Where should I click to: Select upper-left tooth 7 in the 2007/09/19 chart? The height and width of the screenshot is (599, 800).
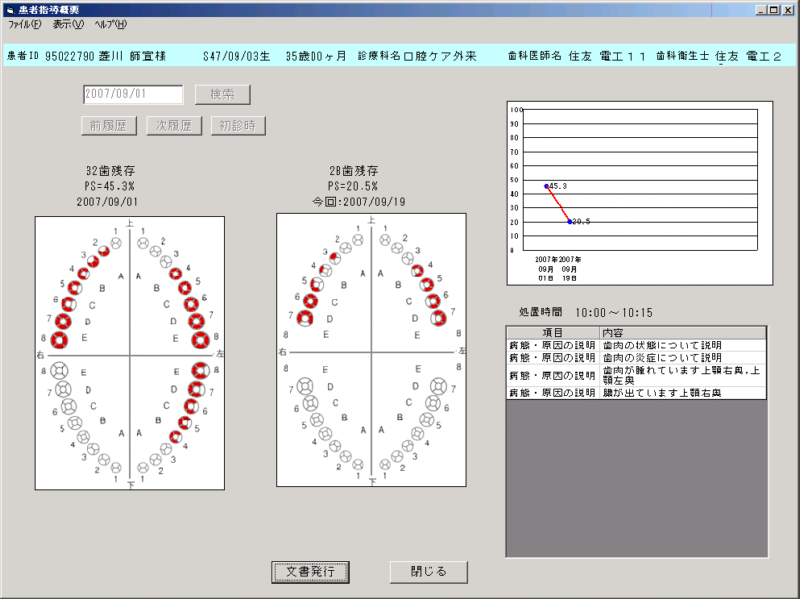click(437, 319)
